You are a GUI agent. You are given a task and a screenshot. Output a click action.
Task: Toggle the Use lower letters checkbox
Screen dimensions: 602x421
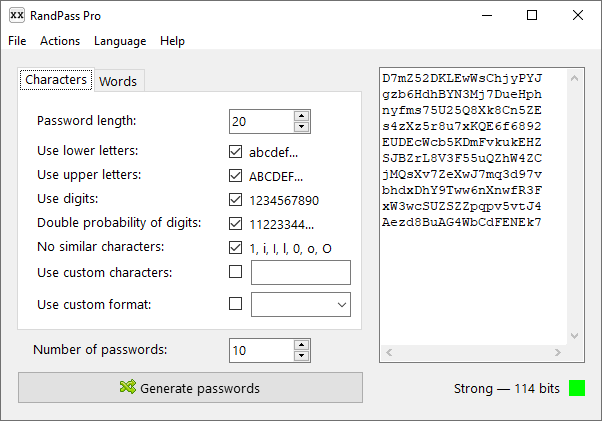click(x=235, y=152)
